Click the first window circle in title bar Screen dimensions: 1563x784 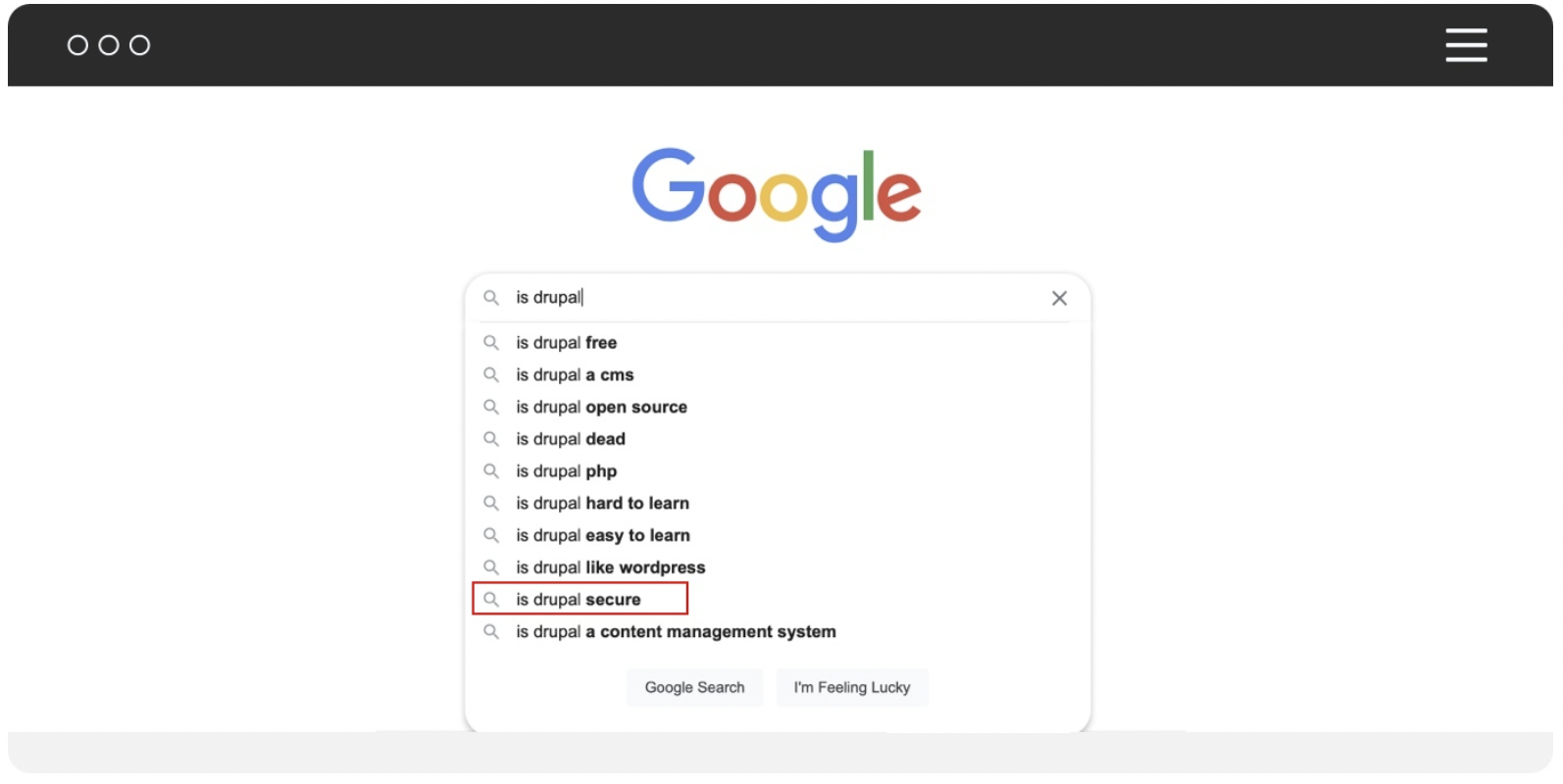77,45
